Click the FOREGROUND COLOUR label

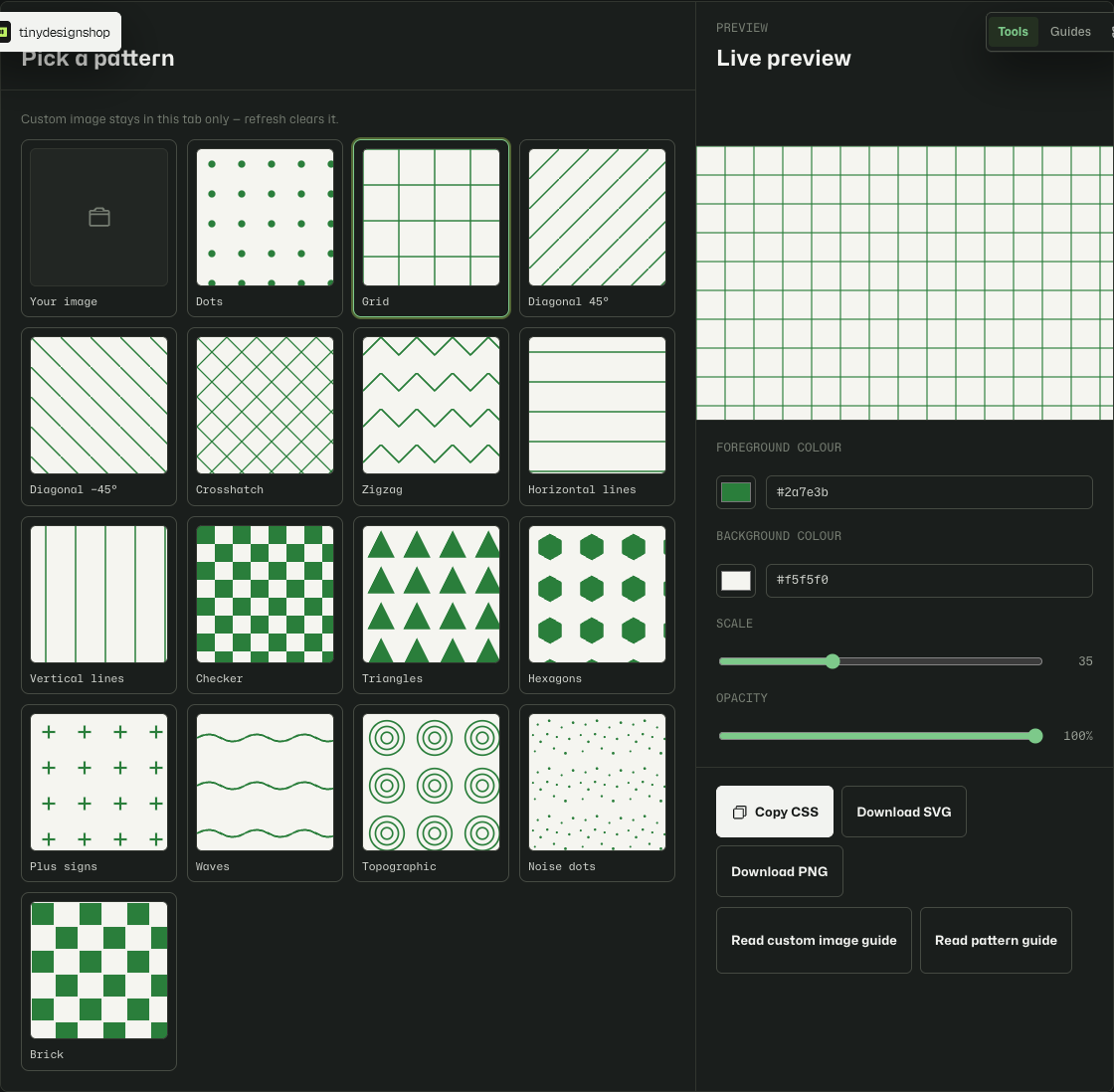coord(778,448)
